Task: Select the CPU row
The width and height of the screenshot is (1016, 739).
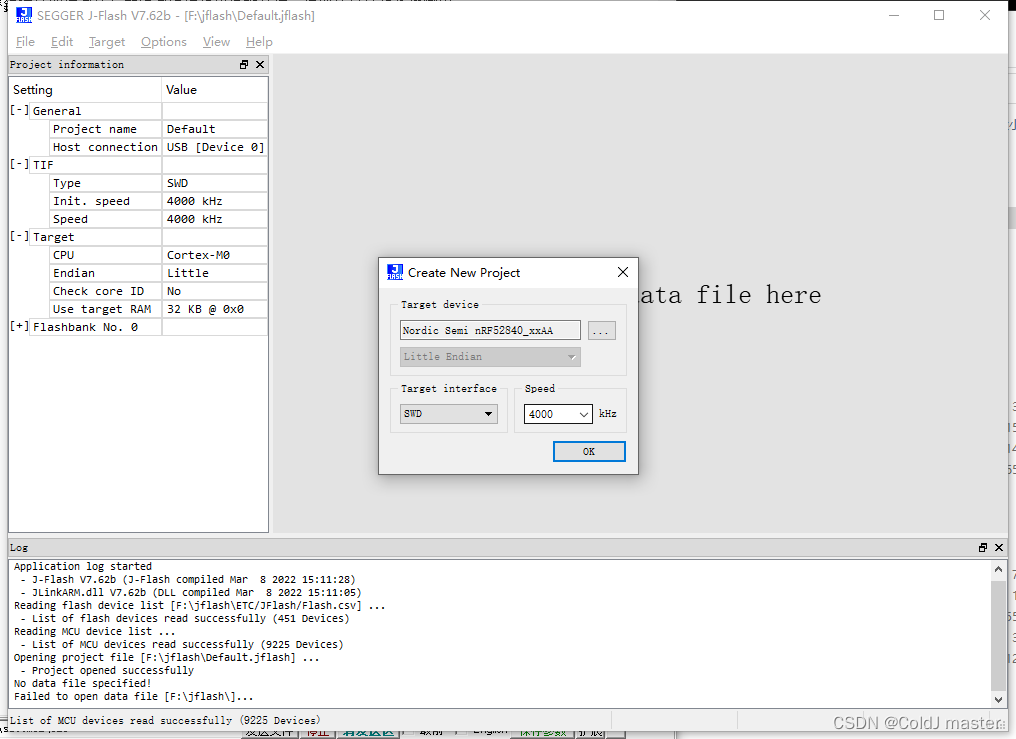Action: (x=159, y=255)
